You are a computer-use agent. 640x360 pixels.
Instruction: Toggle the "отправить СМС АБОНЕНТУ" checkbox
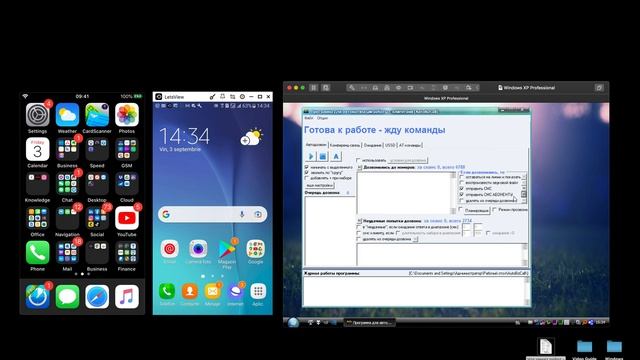pyautogui.click(x=462, y=195)
